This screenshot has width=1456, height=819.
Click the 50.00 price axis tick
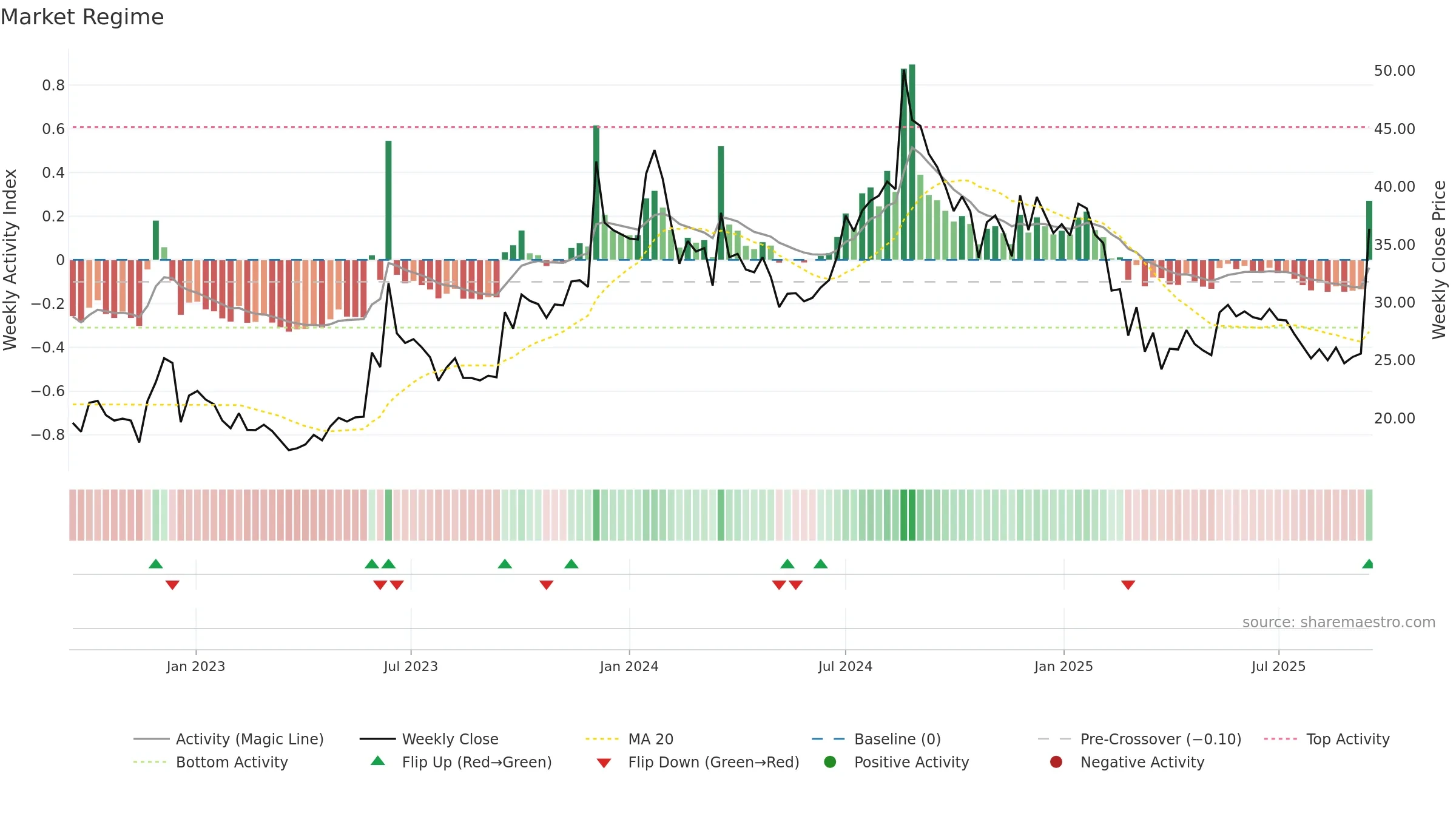pos(1394,71)
